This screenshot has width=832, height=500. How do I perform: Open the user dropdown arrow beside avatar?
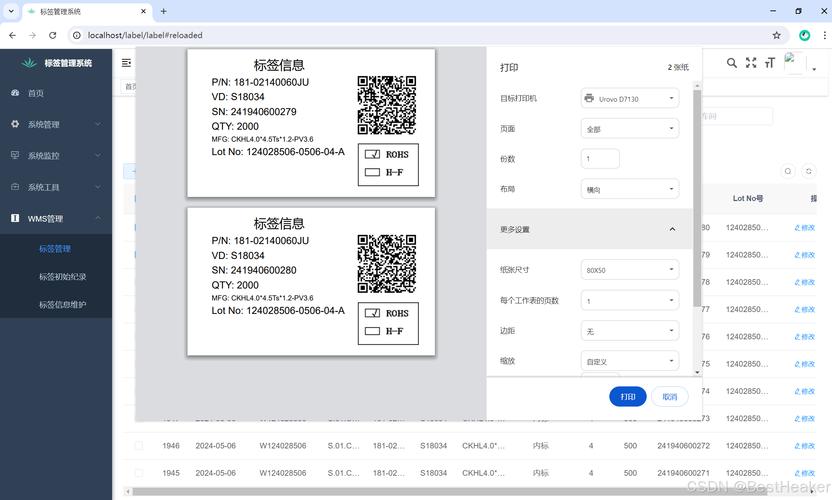point(814,69)
